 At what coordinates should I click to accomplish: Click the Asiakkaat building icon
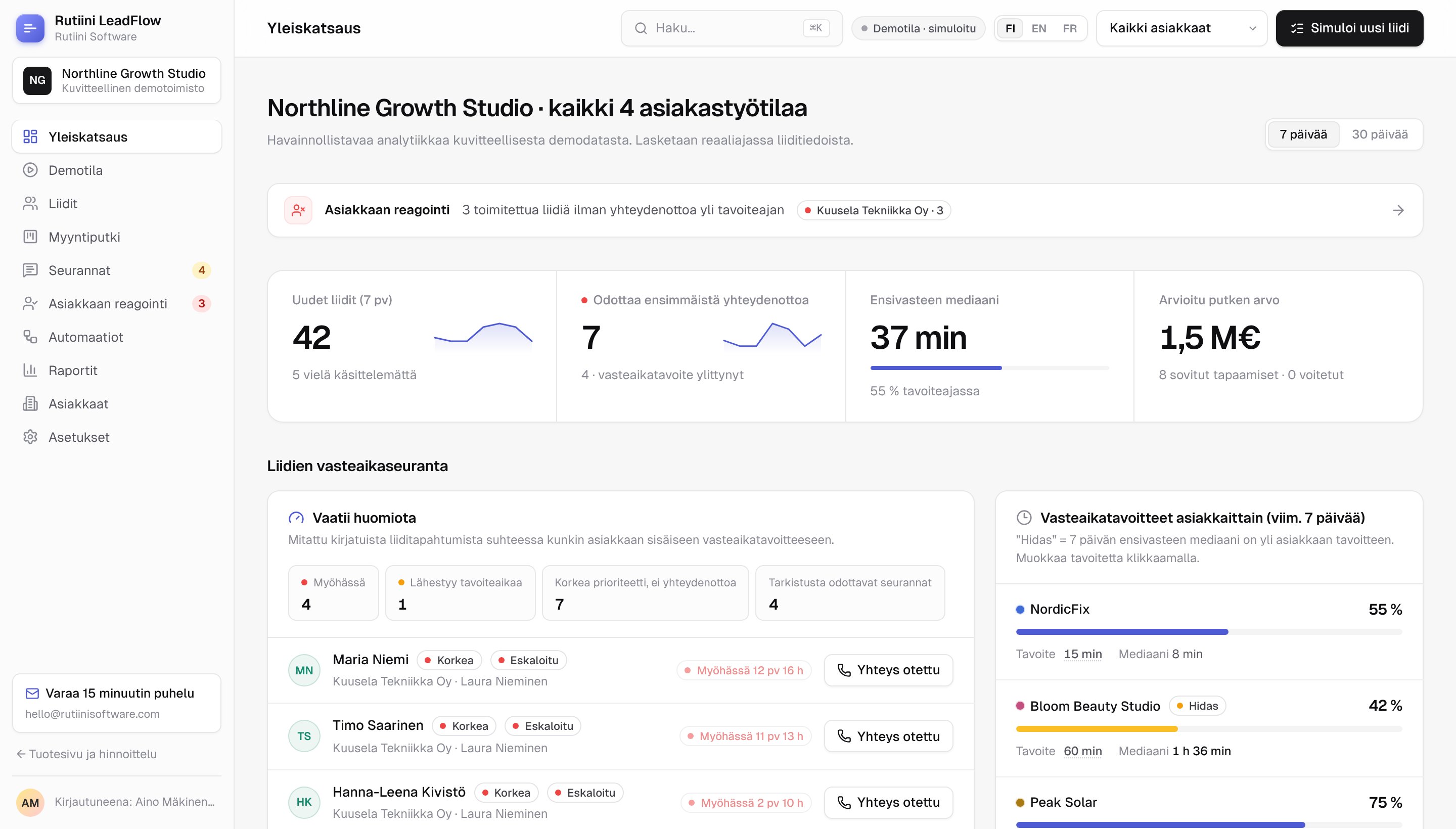pos(30,404)
